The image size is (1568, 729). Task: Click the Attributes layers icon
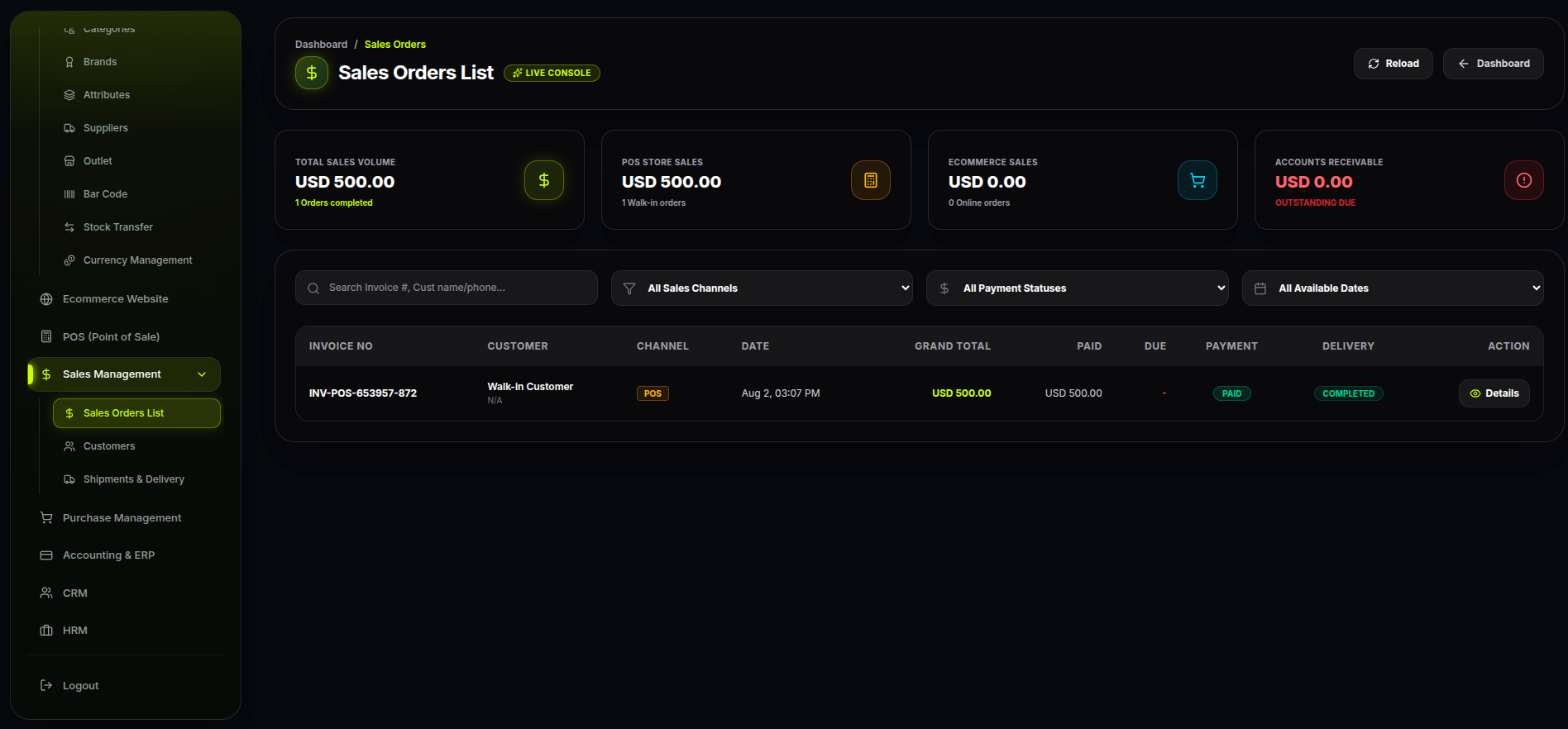pyautogui.click(x=69, y=95)
